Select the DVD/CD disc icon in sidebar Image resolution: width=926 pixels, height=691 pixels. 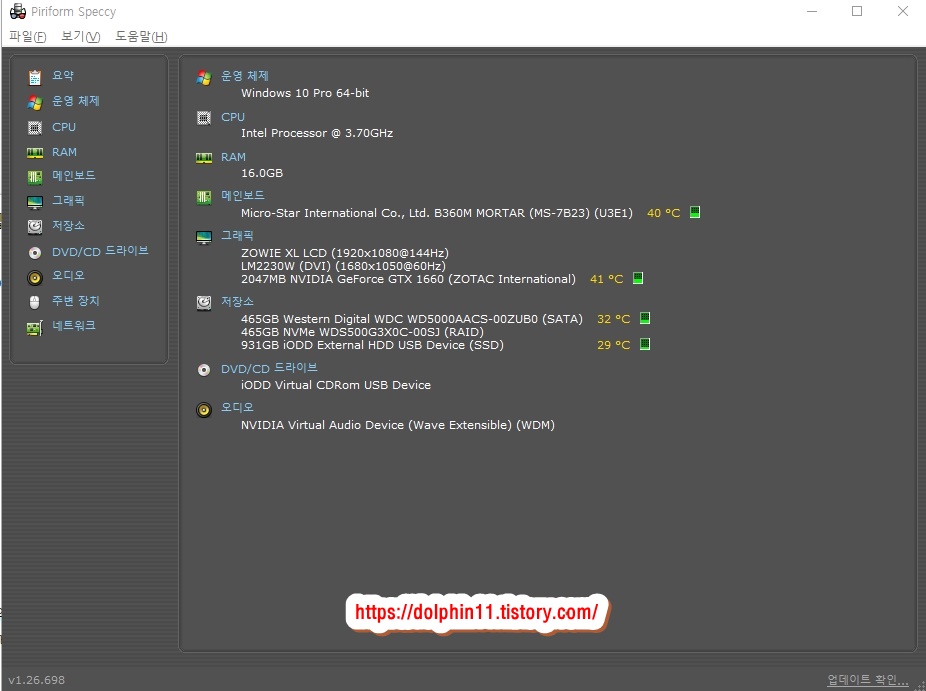point(35,253)
